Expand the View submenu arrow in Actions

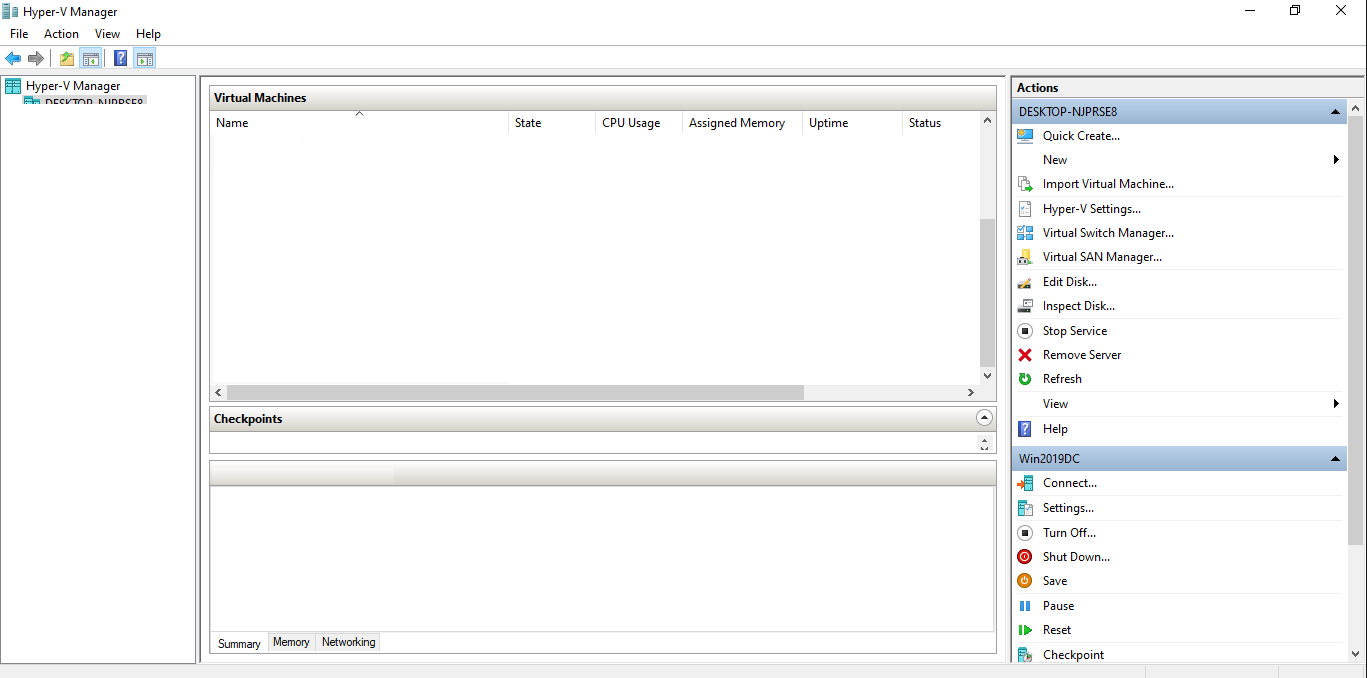tap(1336, 404)
